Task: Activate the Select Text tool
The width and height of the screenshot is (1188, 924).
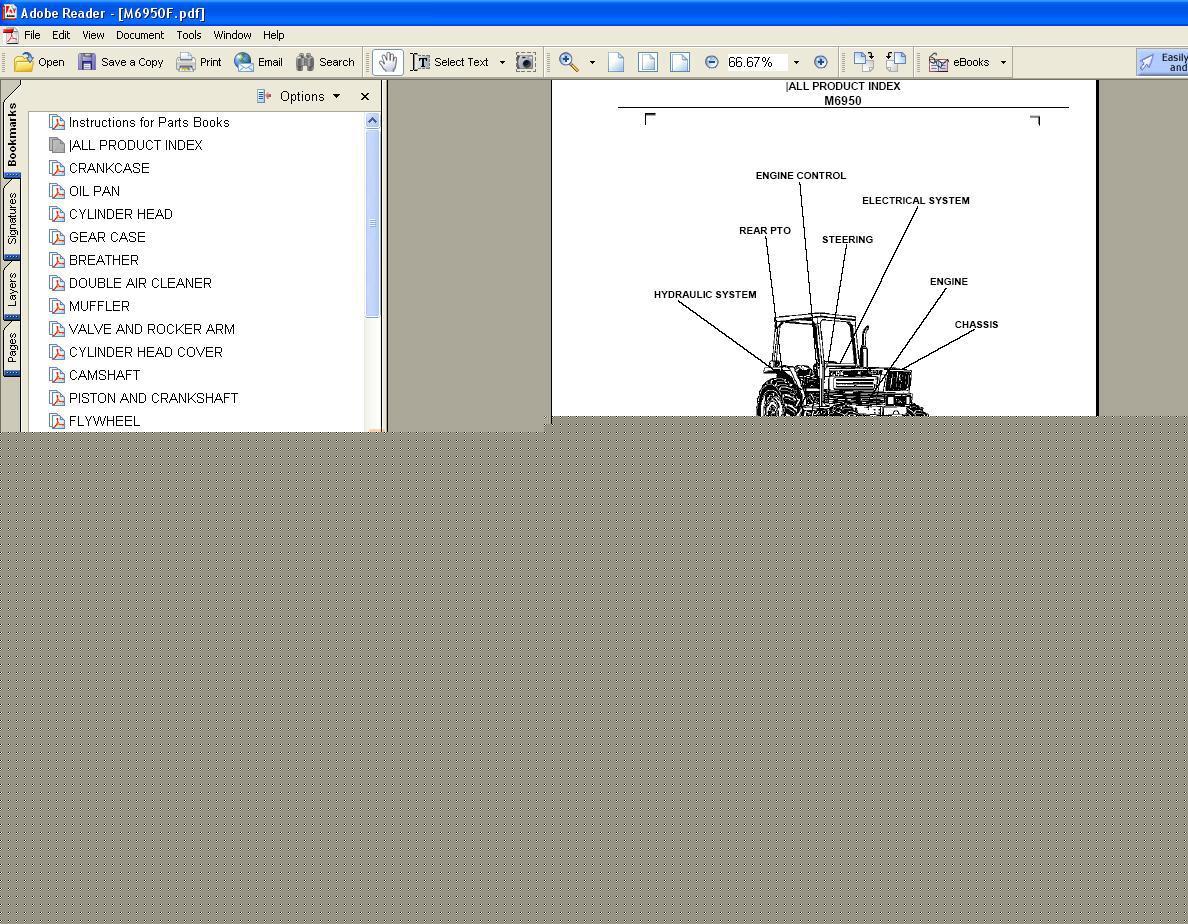Action: (x=450, y=62)
